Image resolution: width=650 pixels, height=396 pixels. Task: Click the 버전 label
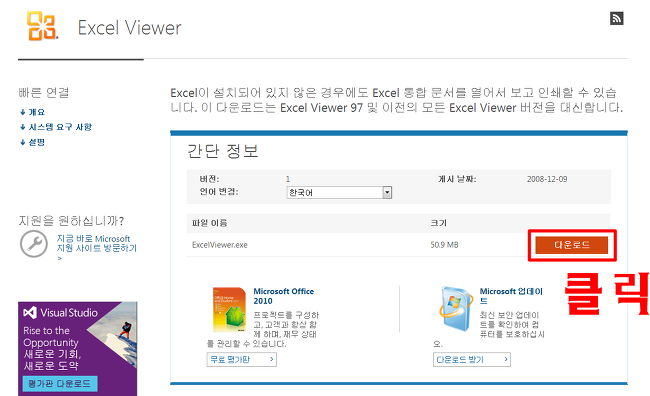[209, 179]
